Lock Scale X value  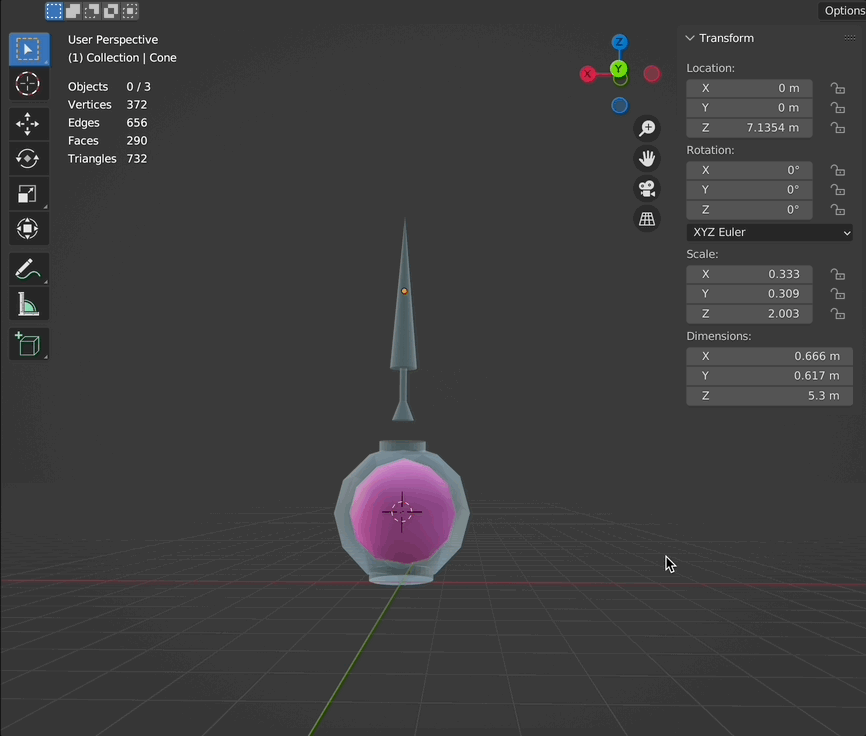(x=838, y=274)
